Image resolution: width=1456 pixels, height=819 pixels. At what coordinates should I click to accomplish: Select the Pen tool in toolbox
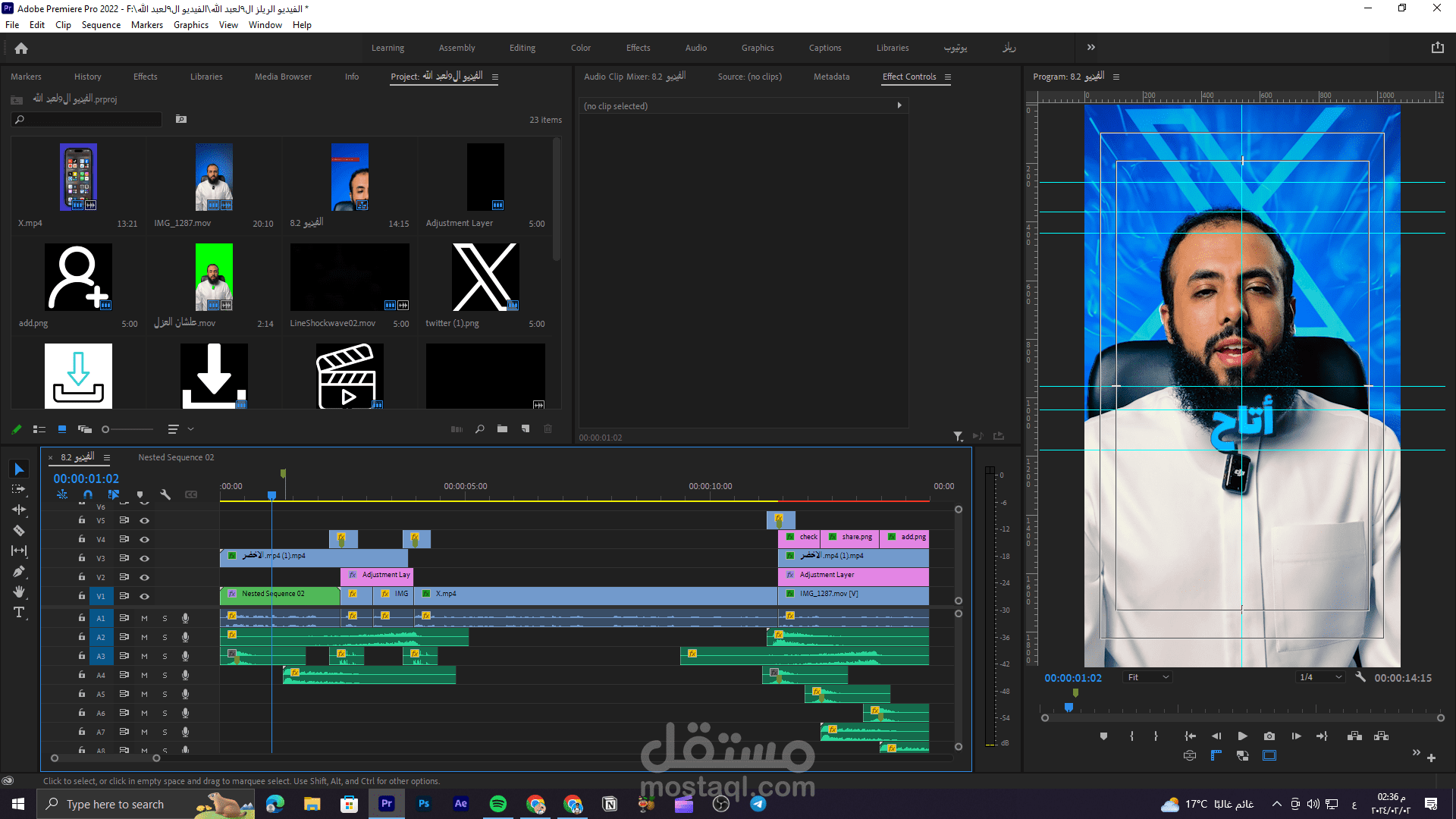coord(19,572)
